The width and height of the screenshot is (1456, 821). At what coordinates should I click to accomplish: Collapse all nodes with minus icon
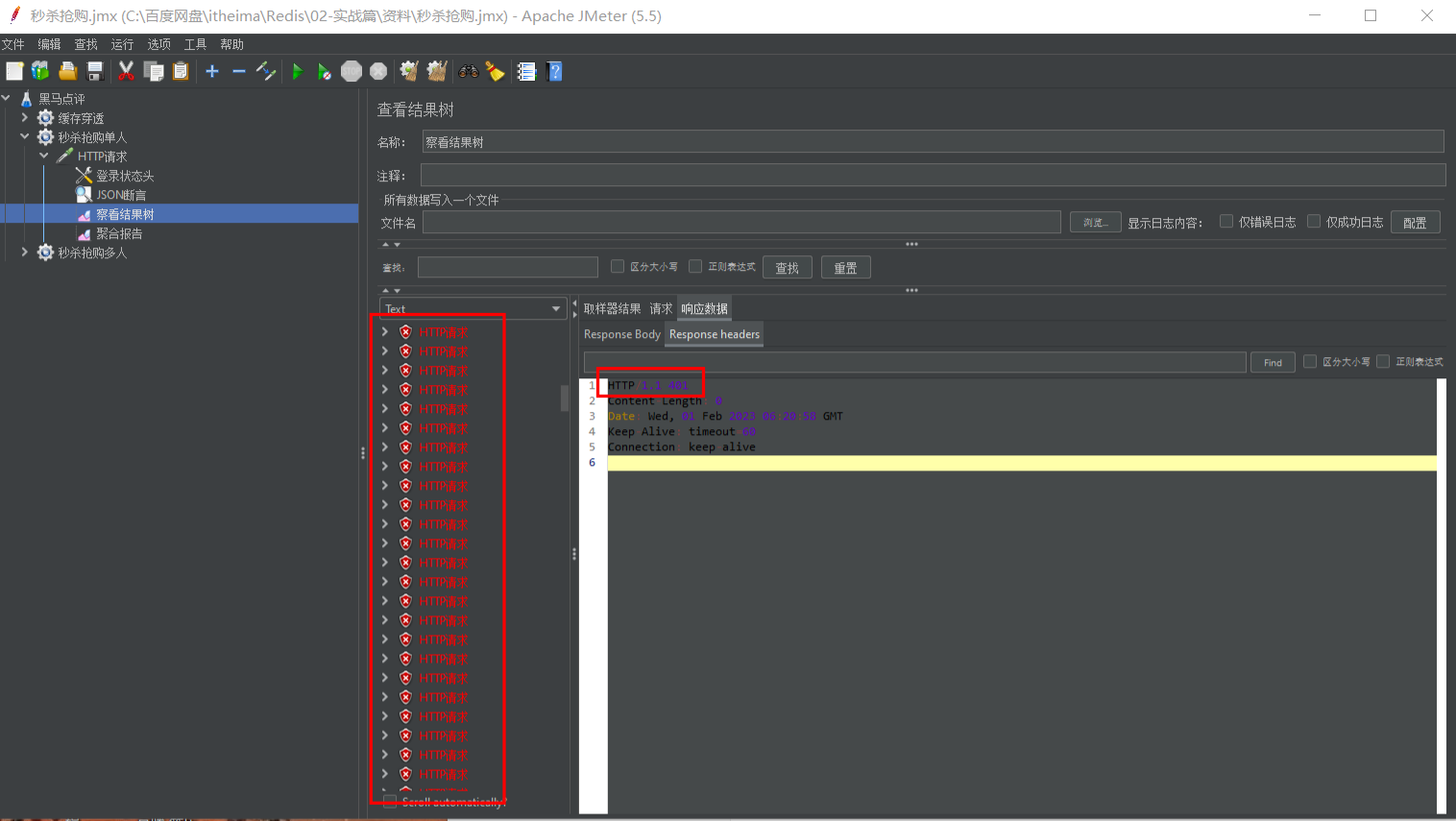[x=239, y=71]
